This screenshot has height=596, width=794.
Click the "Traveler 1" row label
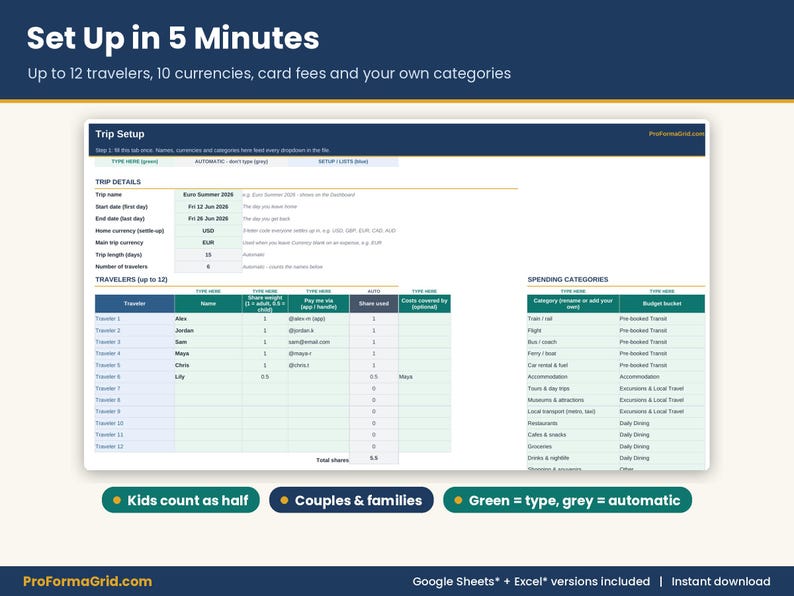pyautogui.click(x=134, y=319)
